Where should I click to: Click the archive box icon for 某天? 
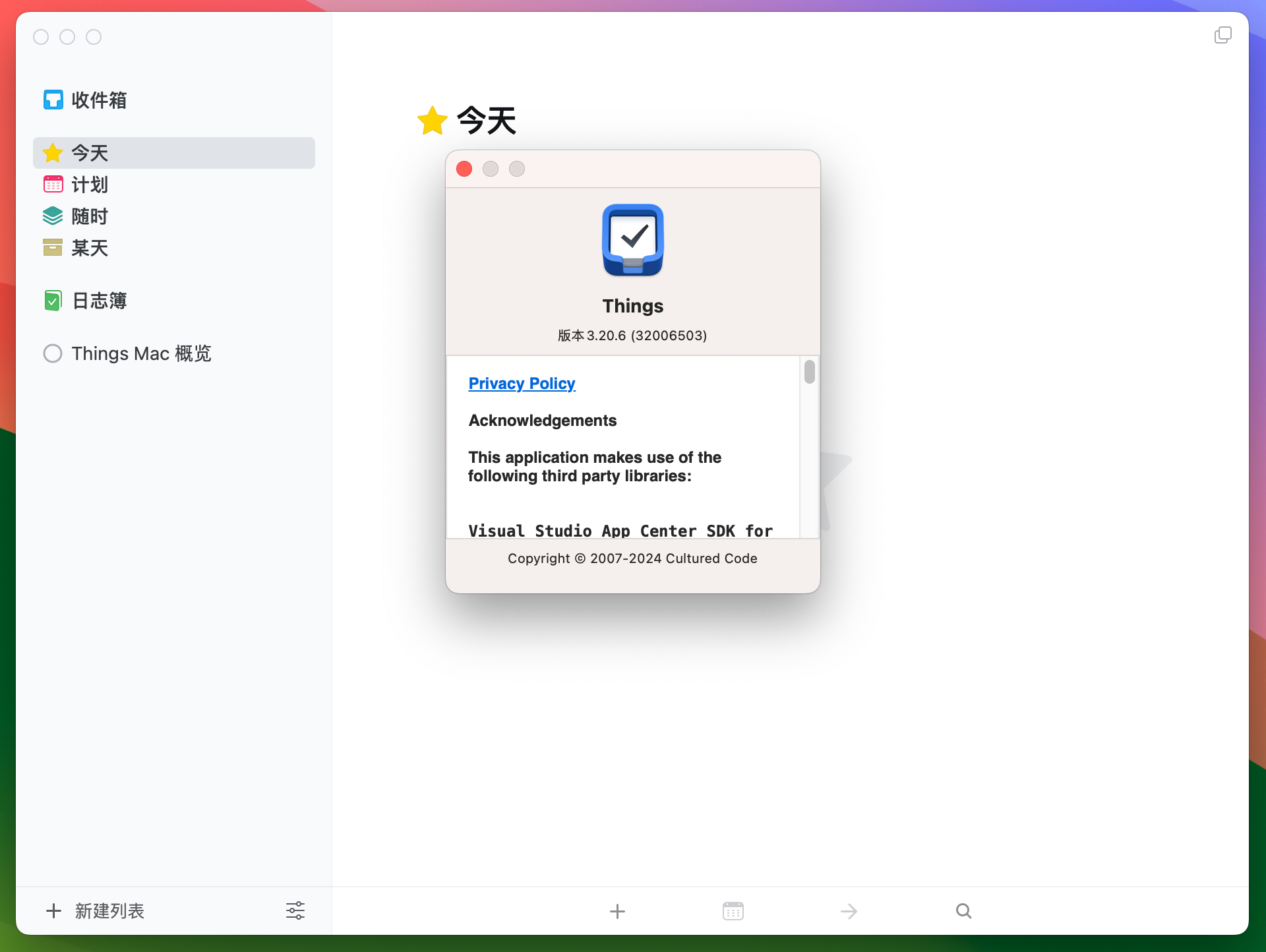[53, 247]
